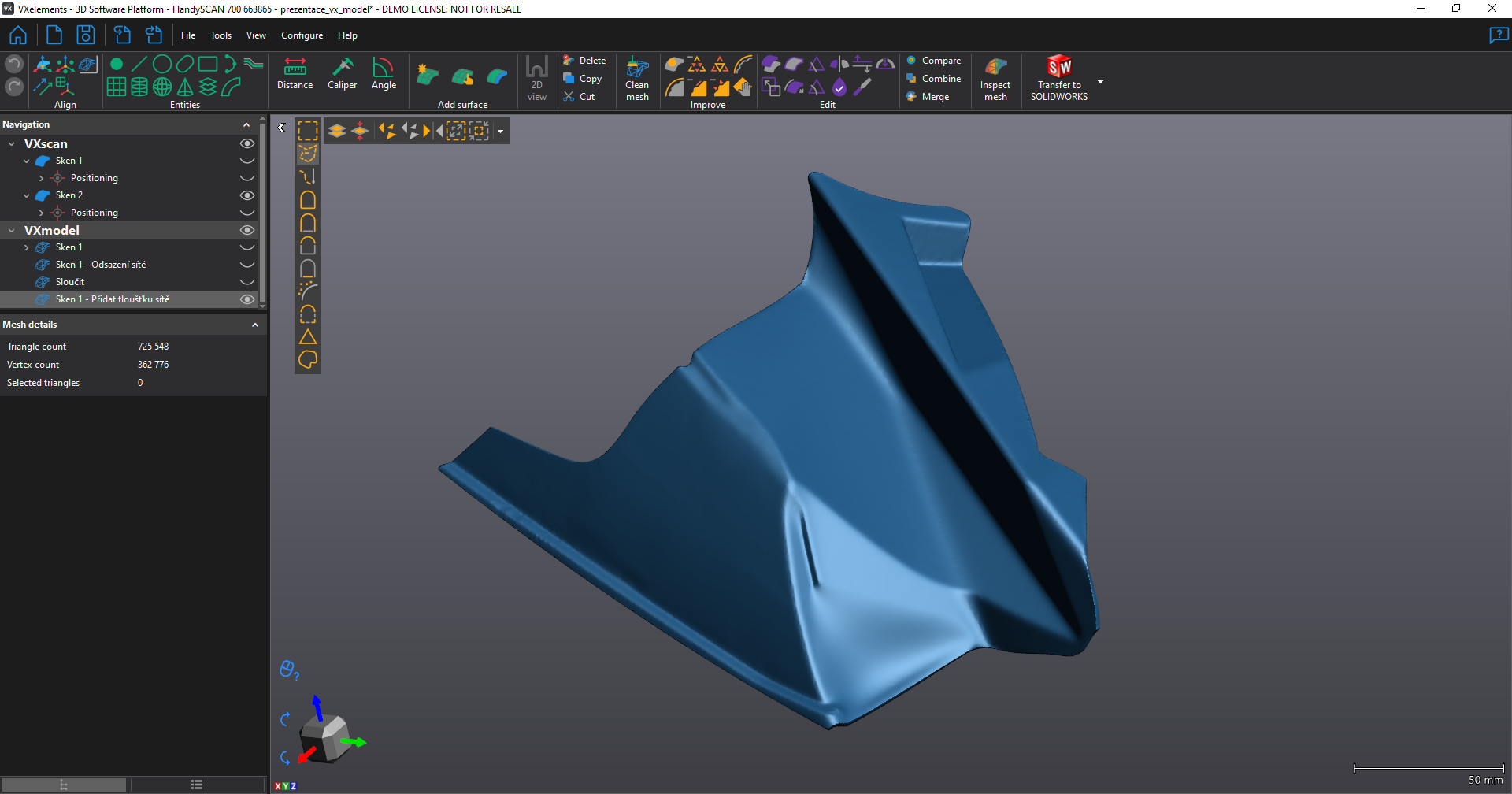This screenshot has width=1512, height=794.
Task: Show the Sloučit mesh
Action: pos(247,282)
